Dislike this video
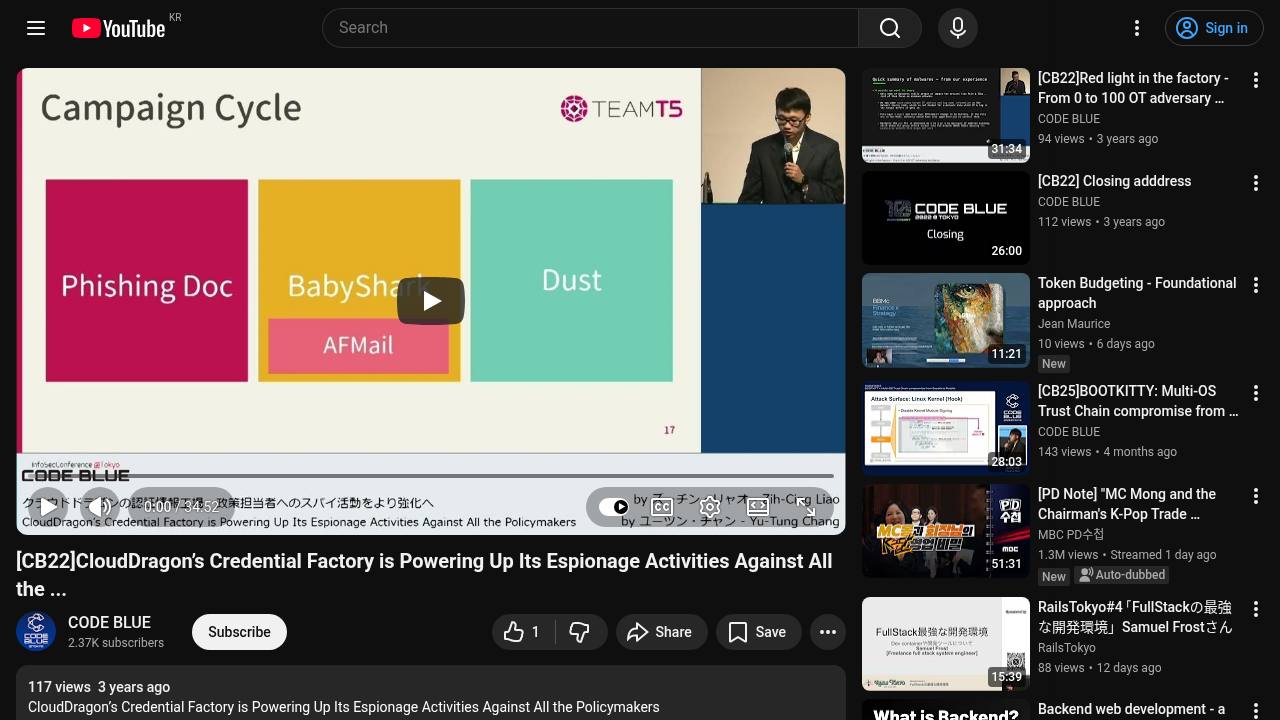Screen dimensions: 1280x720 coord(581,632)
